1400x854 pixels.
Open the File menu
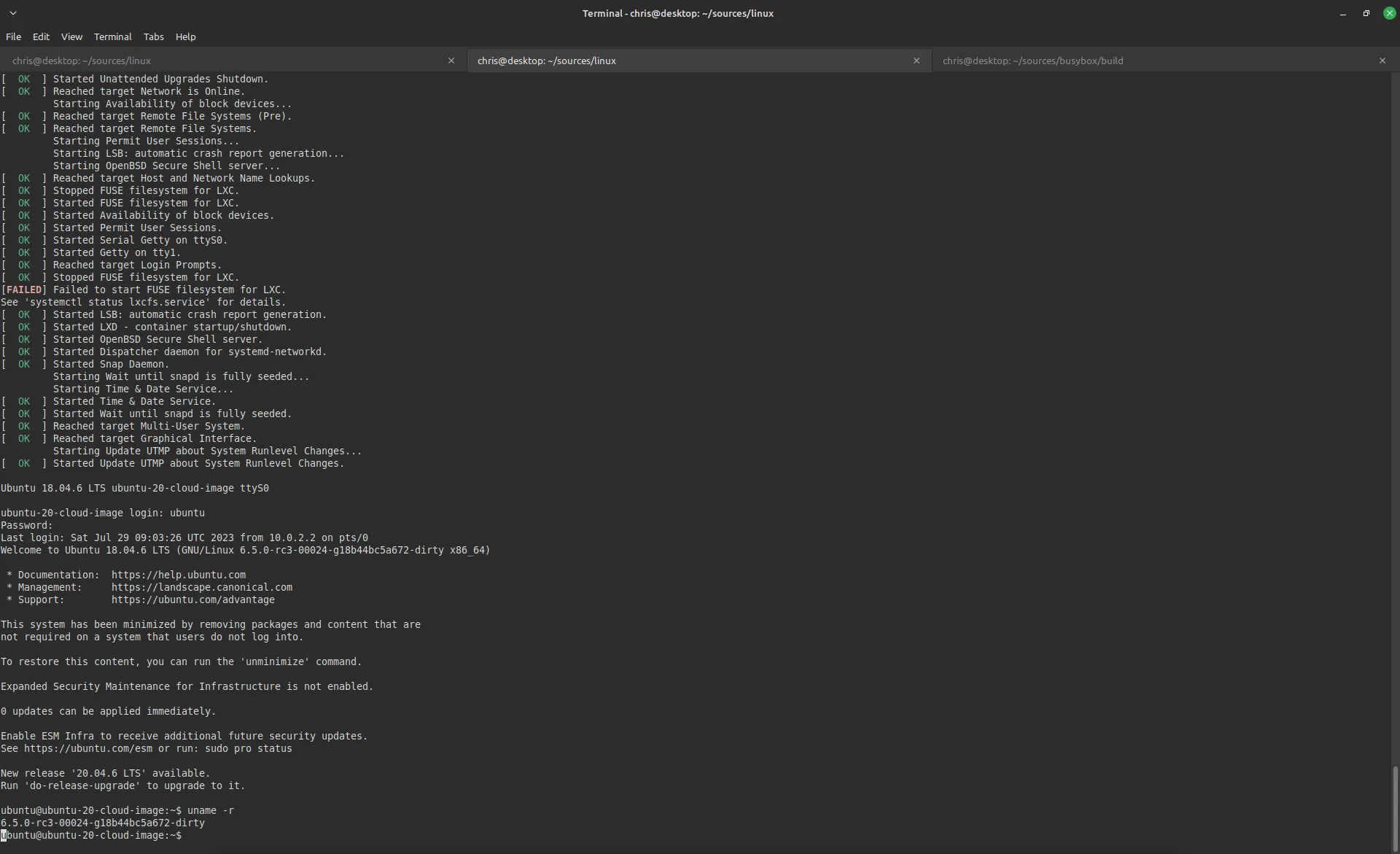click(x=13, y=36)
